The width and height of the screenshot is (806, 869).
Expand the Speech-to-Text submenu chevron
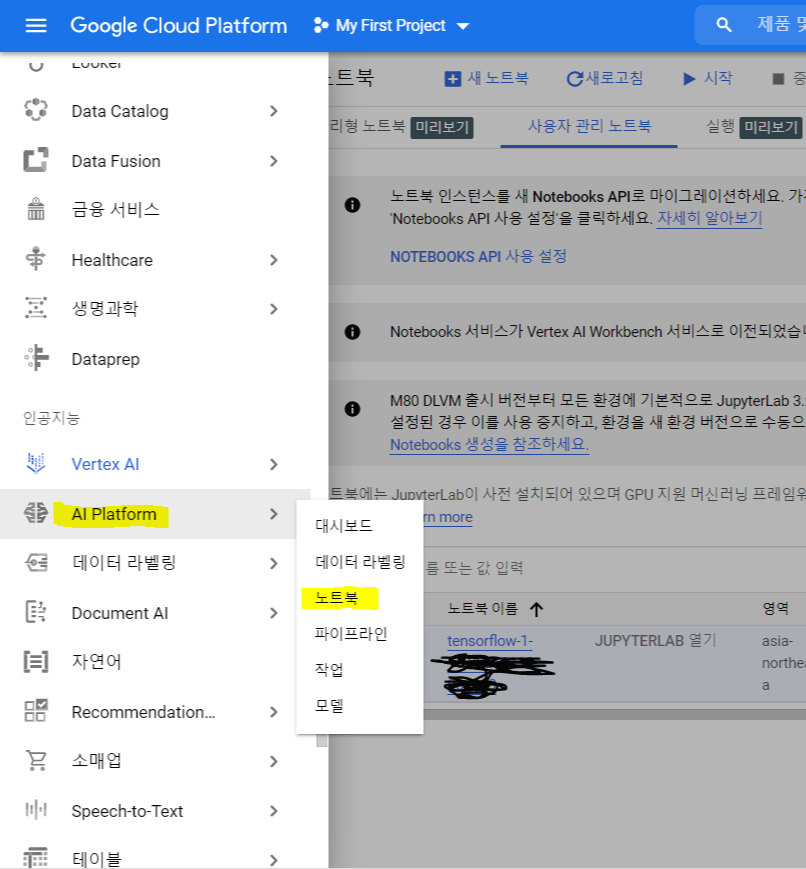(x=273, y=811)
